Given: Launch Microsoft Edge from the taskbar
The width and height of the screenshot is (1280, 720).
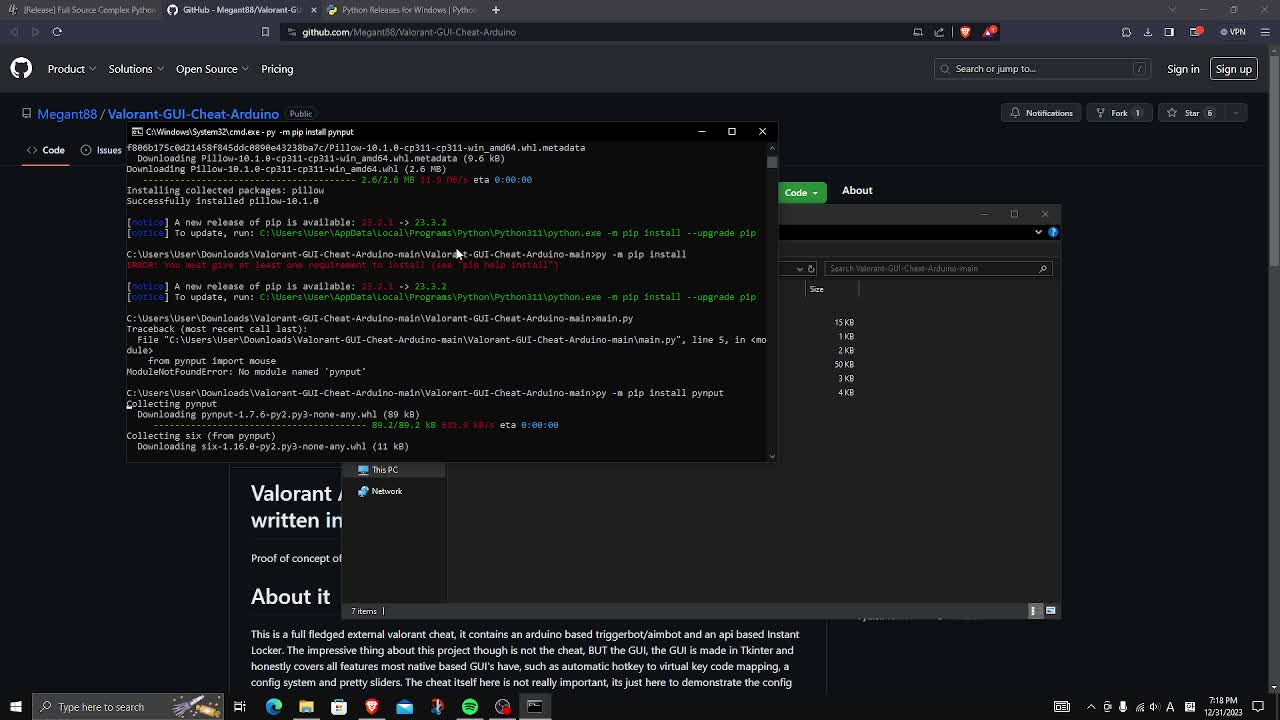Looking at the screenshot, I should (x=273, y=706).
